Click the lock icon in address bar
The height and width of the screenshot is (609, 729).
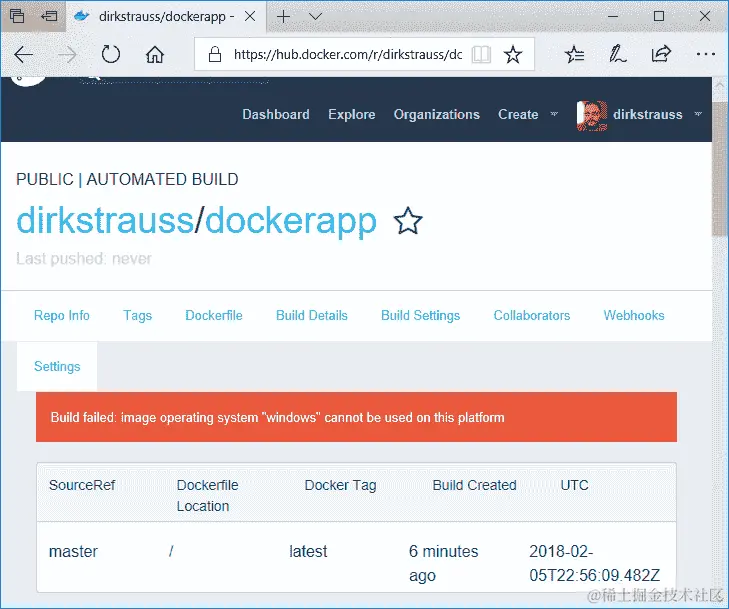(x=214, y=54)
